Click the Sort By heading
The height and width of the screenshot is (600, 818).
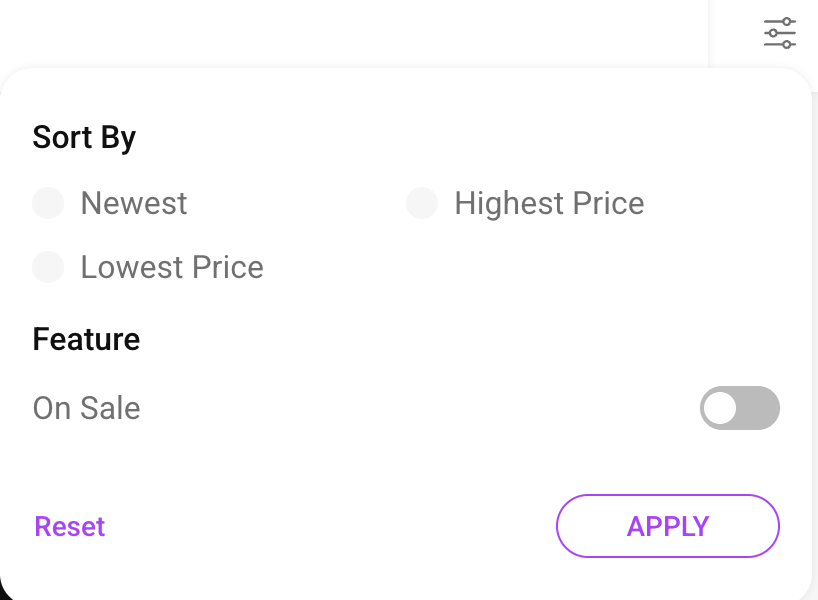click(x=84, y=137)
